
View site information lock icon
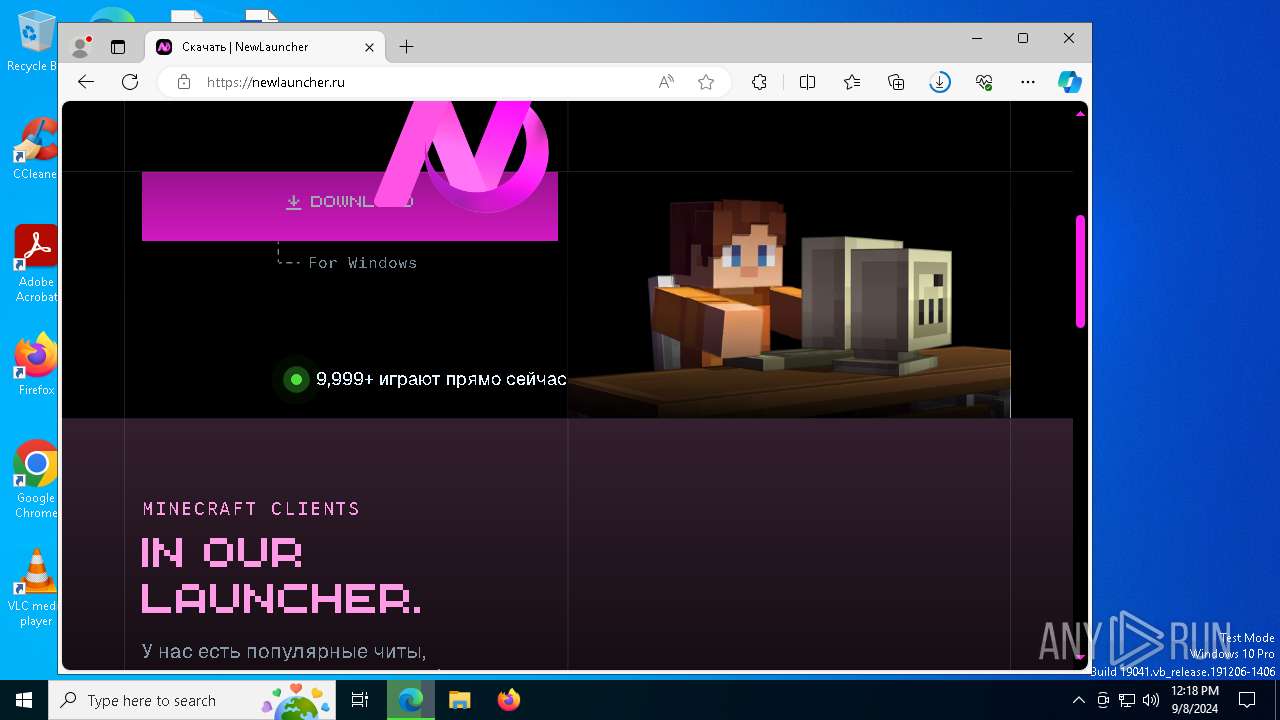coord(184,82)
